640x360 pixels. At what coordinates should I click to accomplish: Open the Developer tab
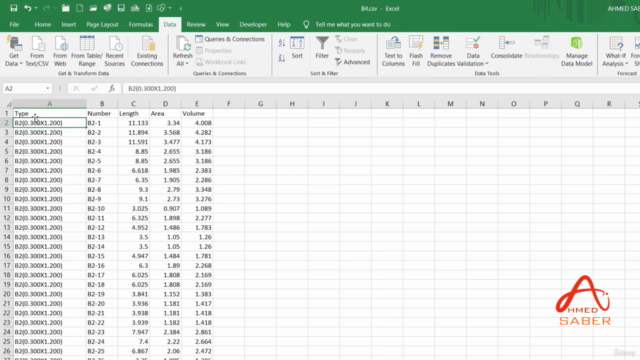253,24
